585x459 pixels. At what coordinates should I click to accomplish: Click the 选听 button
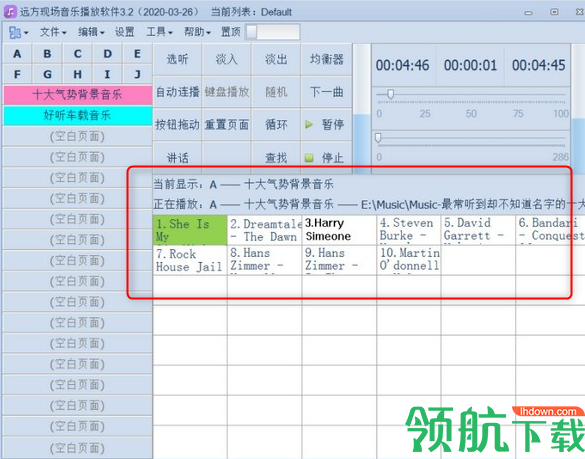click(x=177, y=59)
